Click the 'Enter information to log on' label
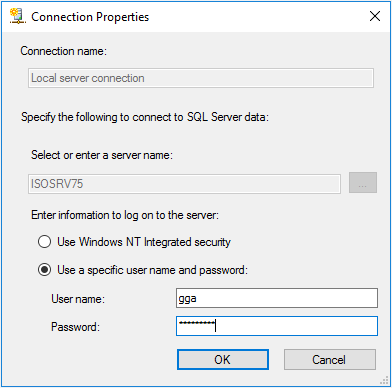392x388 pixels. [125, 215]
